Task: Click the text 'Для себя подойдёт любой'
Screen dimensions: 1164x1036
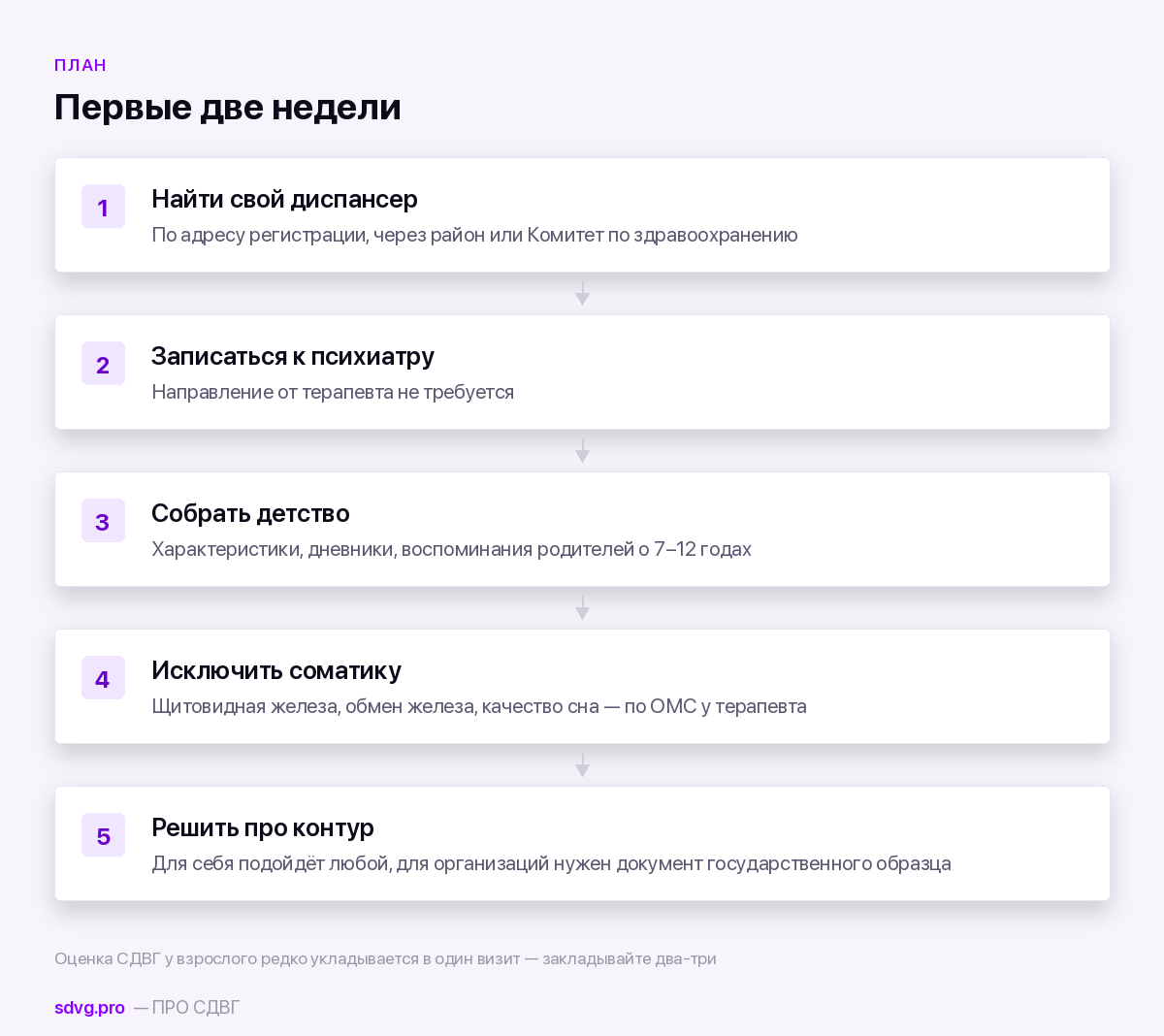Action: tap(551, 863)
